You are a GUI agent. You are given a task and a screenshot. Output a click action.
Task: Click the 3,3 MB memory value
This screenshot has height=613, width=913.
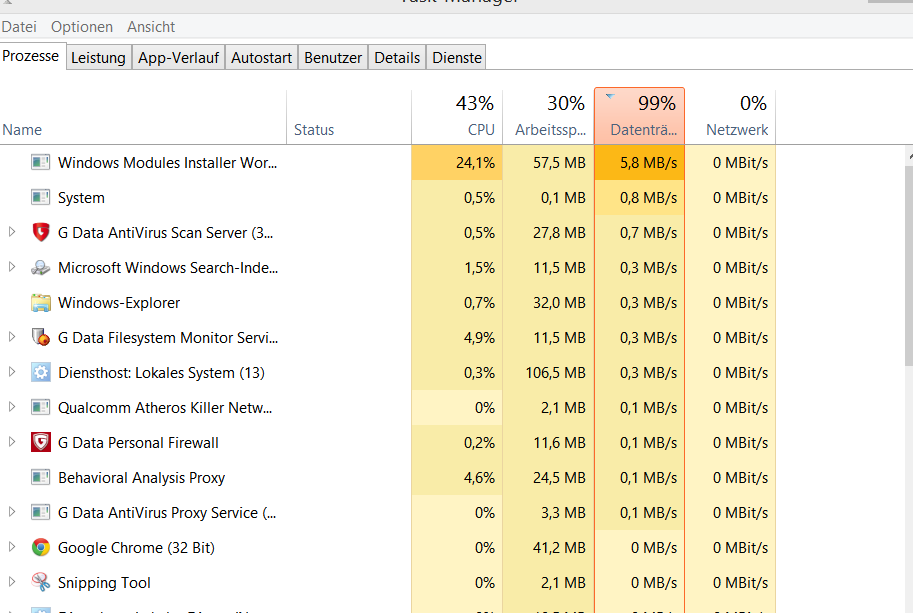coord(563,513)
